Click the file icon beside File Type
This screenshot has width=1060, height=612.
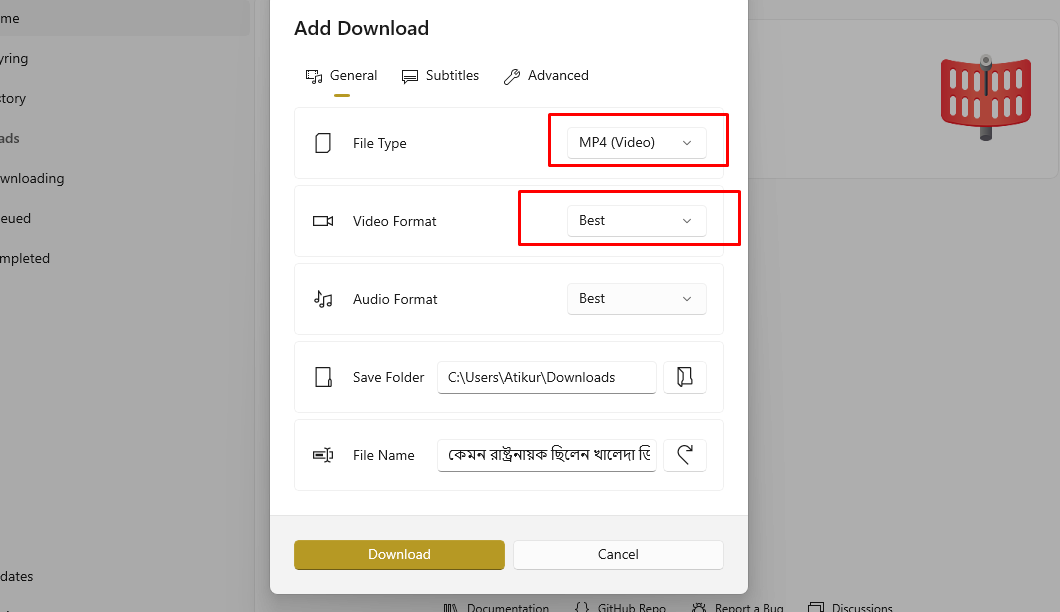(x=322, y=143)
